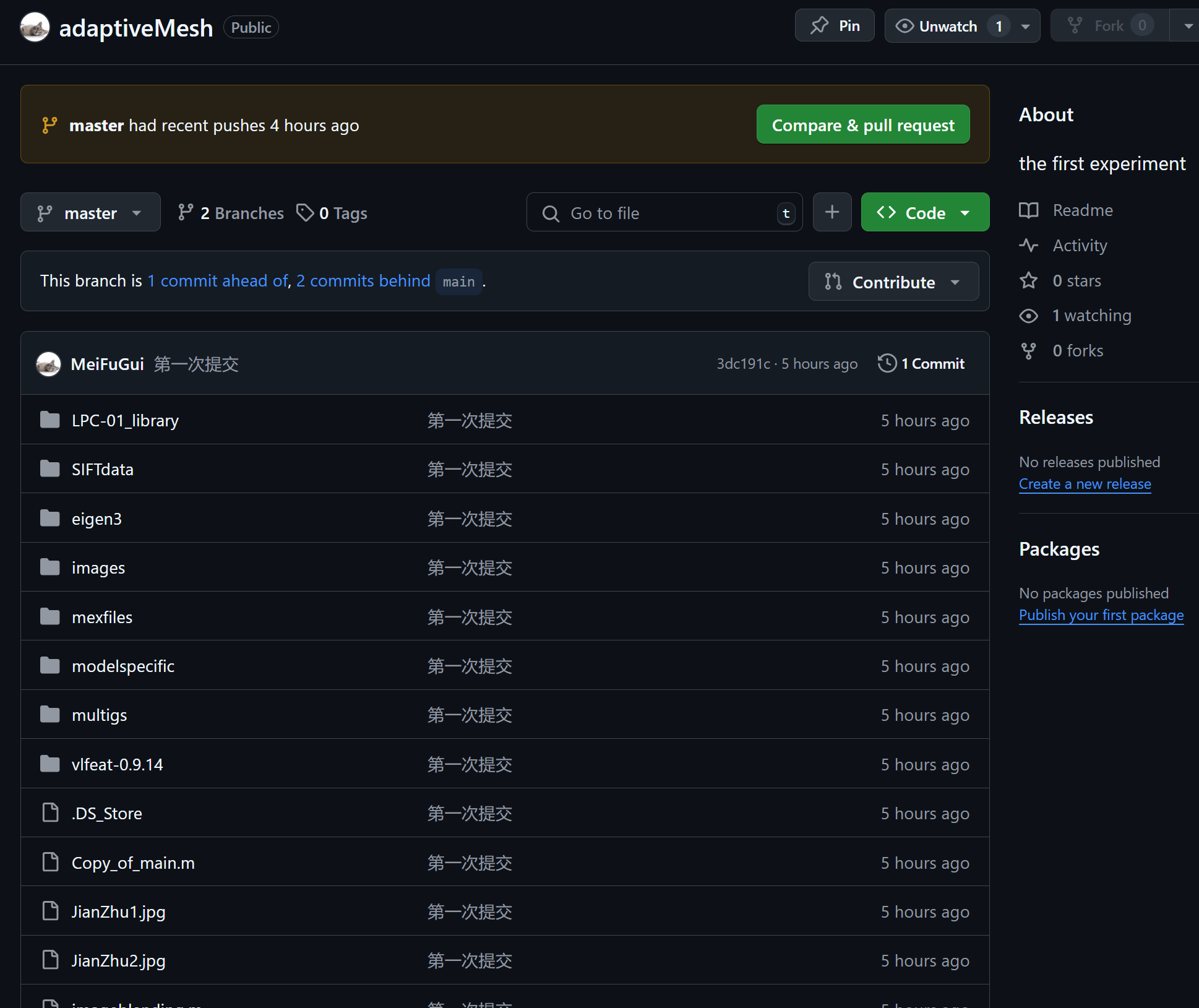Open the Contribute menu
The image size is (1199, 1008).
pyautogui.click(x=893, y=282)
